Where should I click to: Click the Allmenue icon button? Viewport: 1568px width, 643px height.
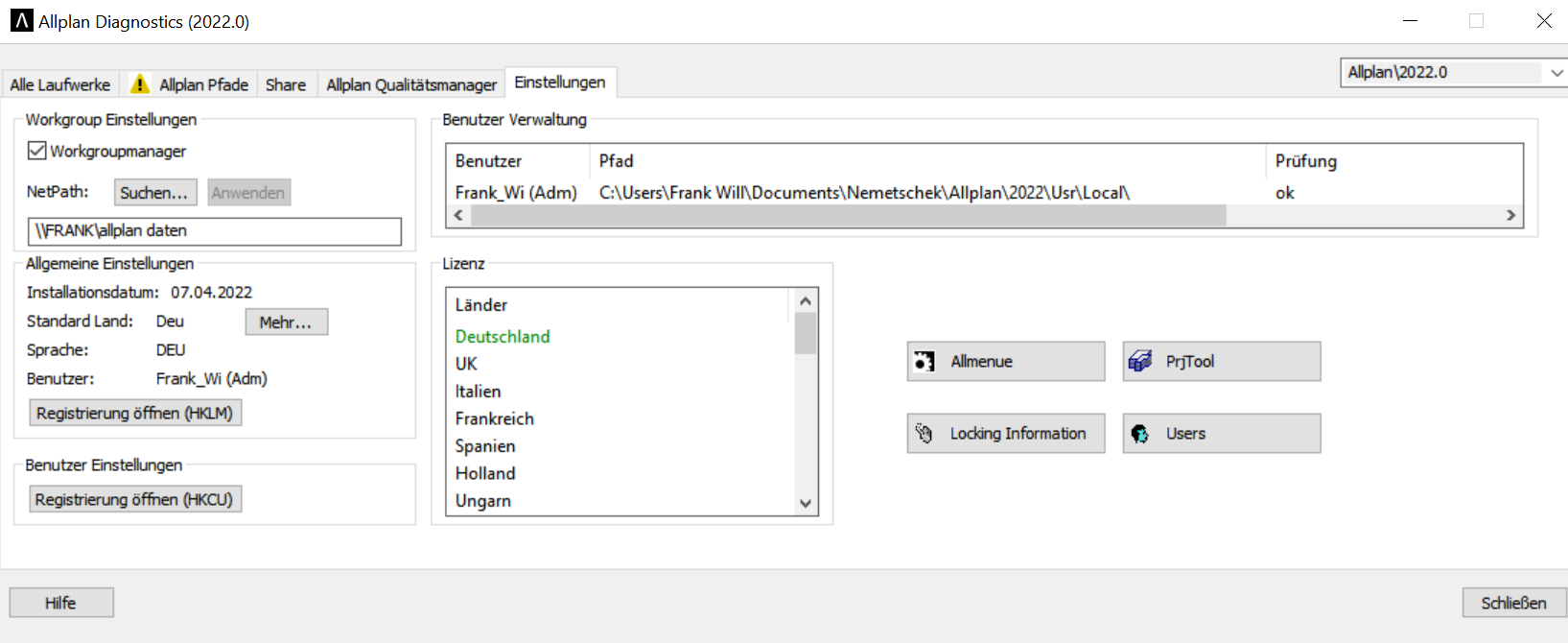[x=924, y=362]
